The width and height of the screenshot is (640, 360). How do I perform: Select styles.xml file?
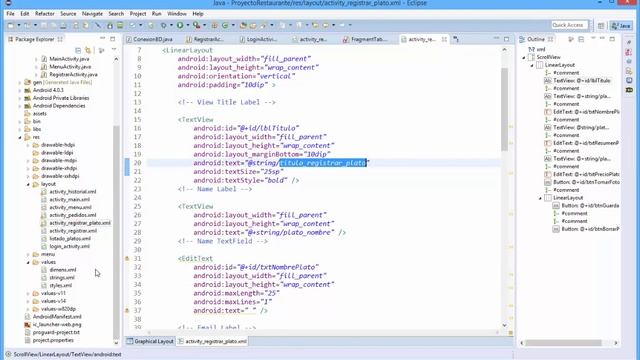(x=60, y=285)
